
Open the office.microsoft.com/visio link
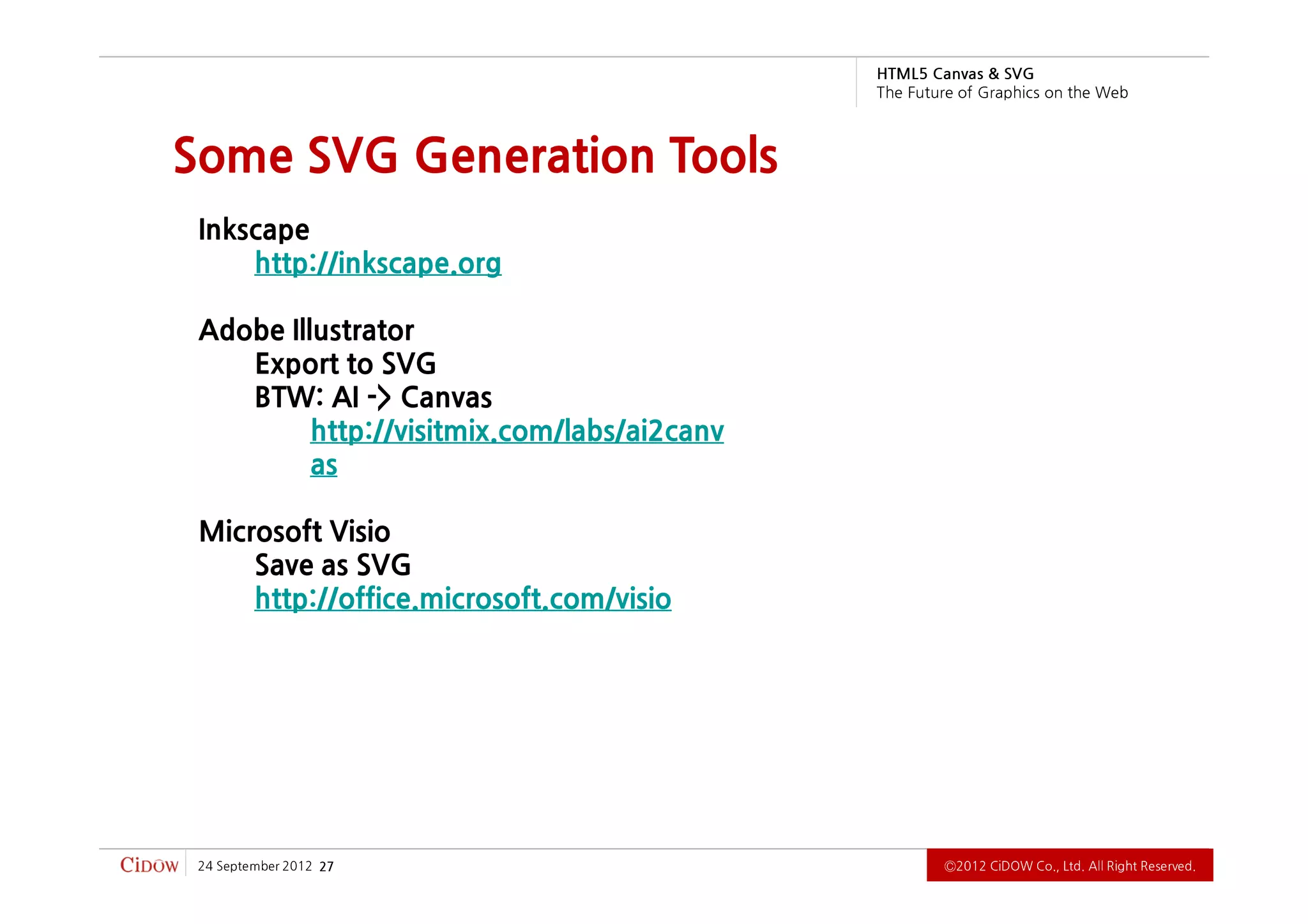pos(462,599)
